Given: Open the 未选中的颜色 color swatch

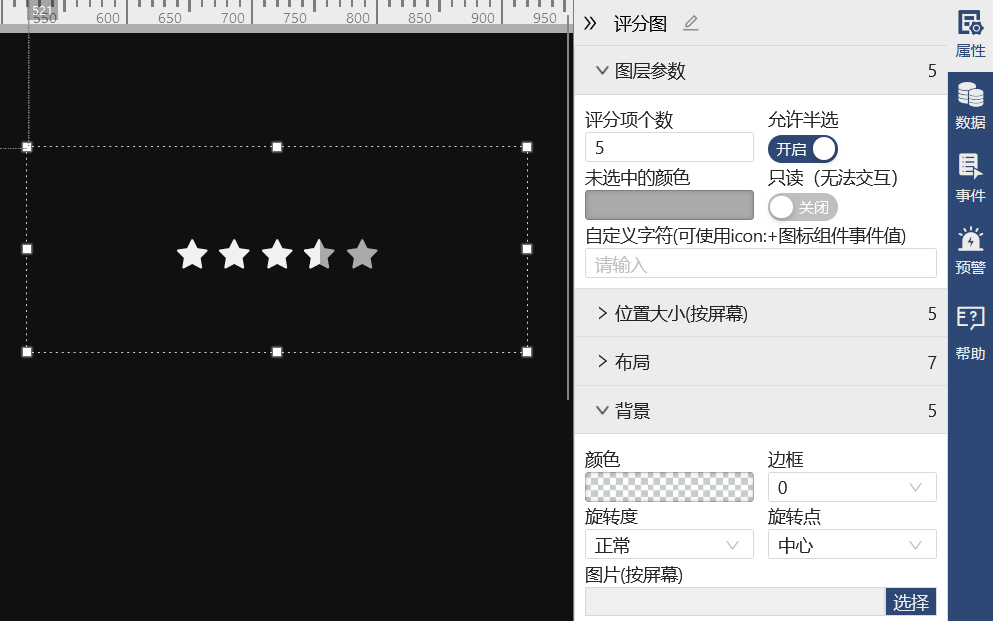Looking at the screenshot, I should 669,205.
